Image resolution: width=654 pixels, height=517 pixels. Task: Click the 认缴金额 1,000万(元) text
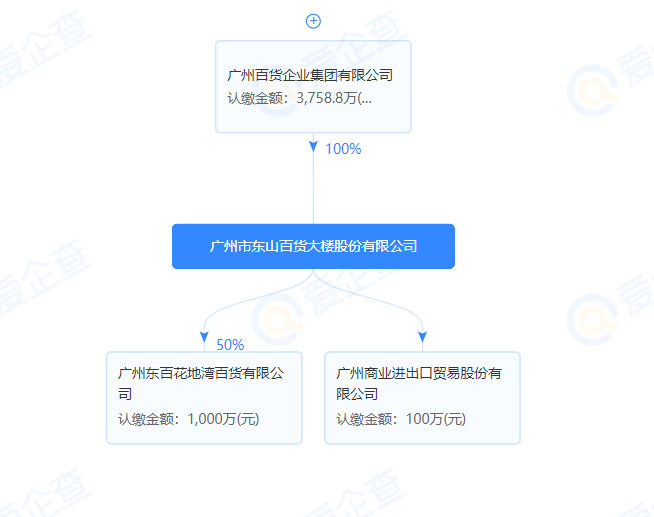point(189,419)
